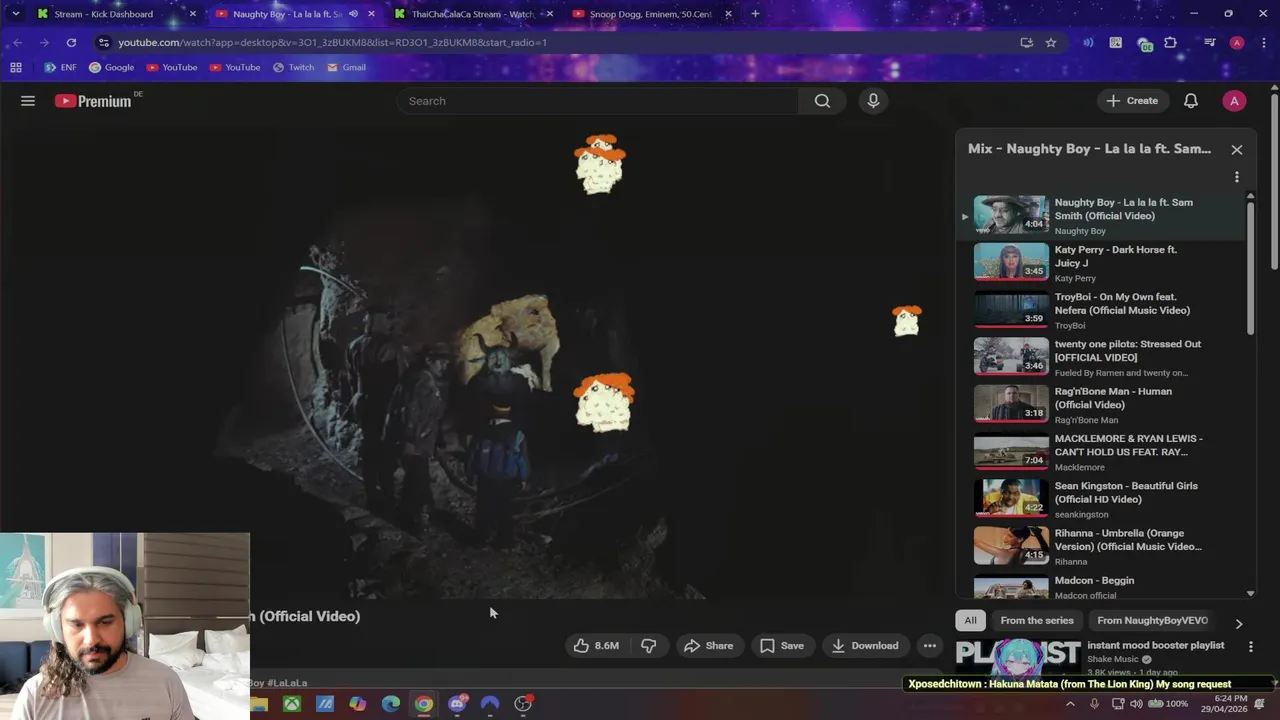Click the Create button
This screenshot has width=1280, height=720.
point(1132,101)
